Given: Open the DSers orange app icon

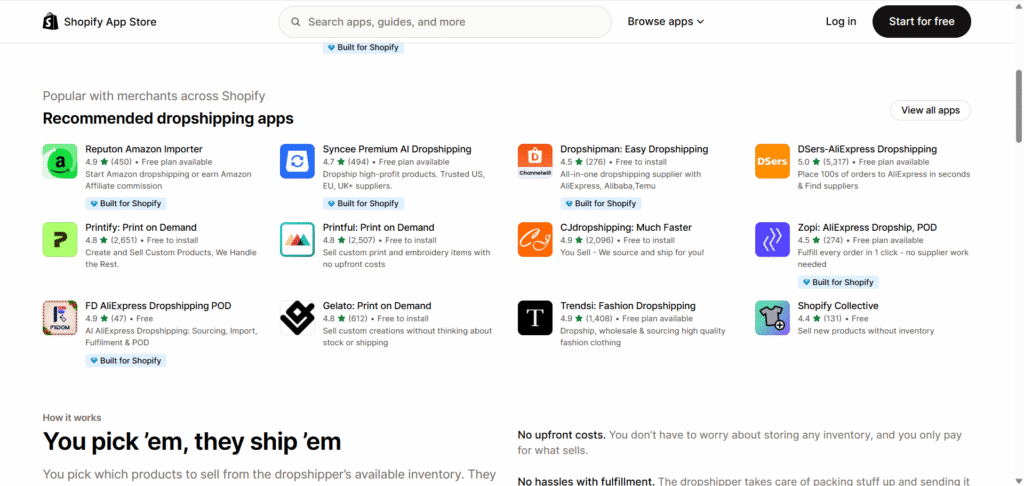Looking at the screenshot, I should coord(773,161).
